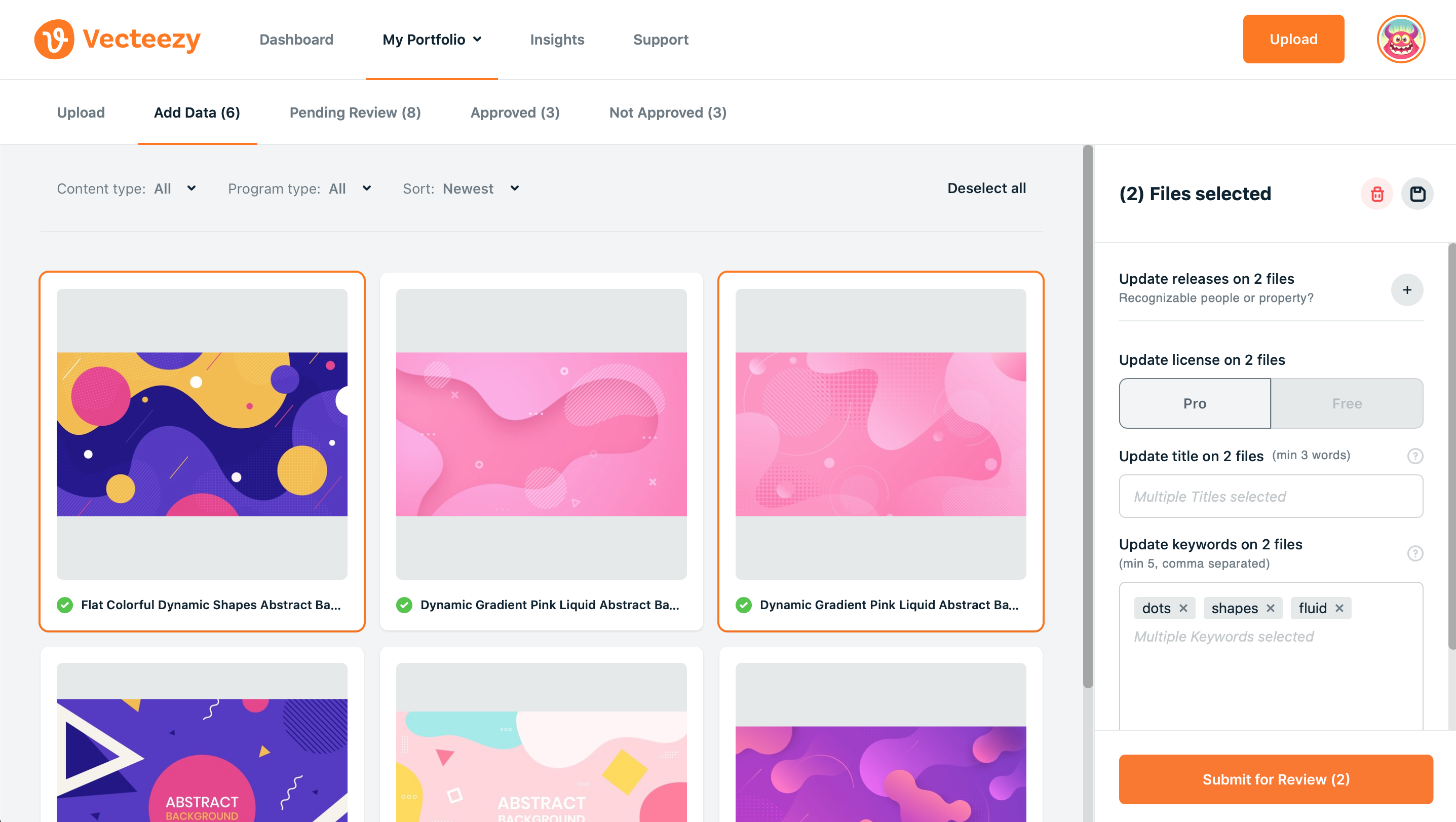Click the orange Upload button
The height and width of the screenshot is (822, 1456).
click(1293, 39)
